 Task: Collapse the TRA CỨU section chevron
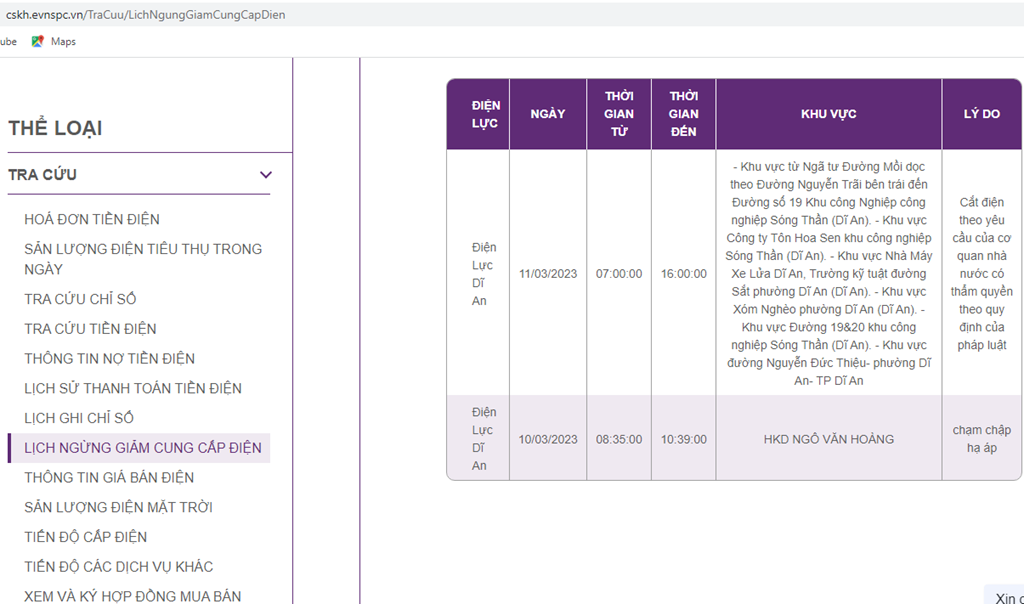266,175
